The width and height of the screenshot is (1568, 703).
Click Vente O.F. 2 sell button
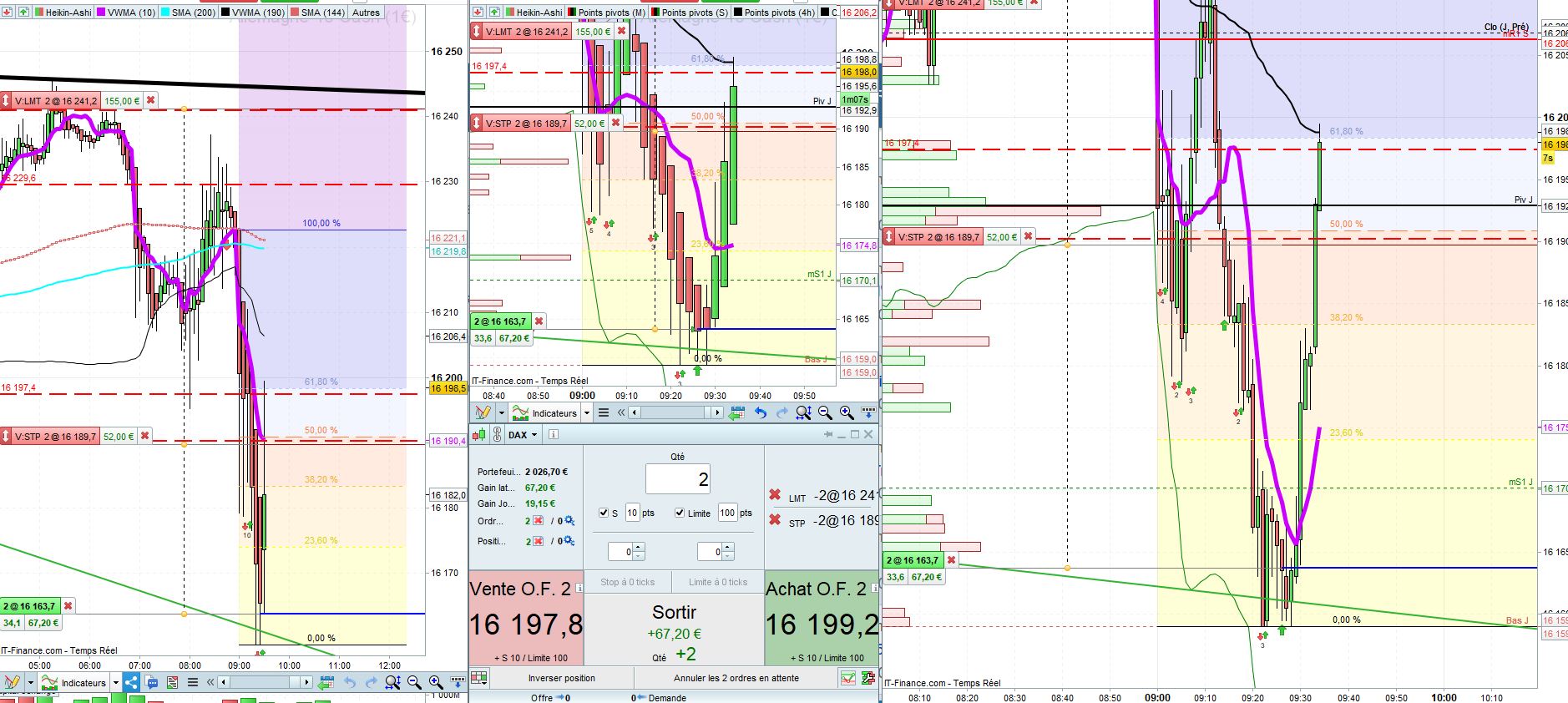(x=526, y=618)
